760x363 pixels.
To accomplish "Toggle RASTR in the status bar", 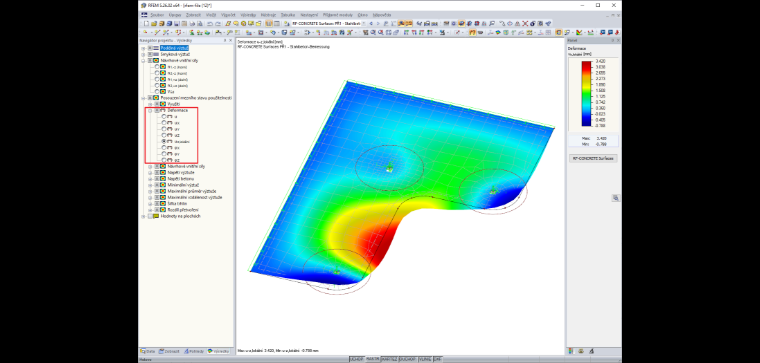I will (372, 359).
